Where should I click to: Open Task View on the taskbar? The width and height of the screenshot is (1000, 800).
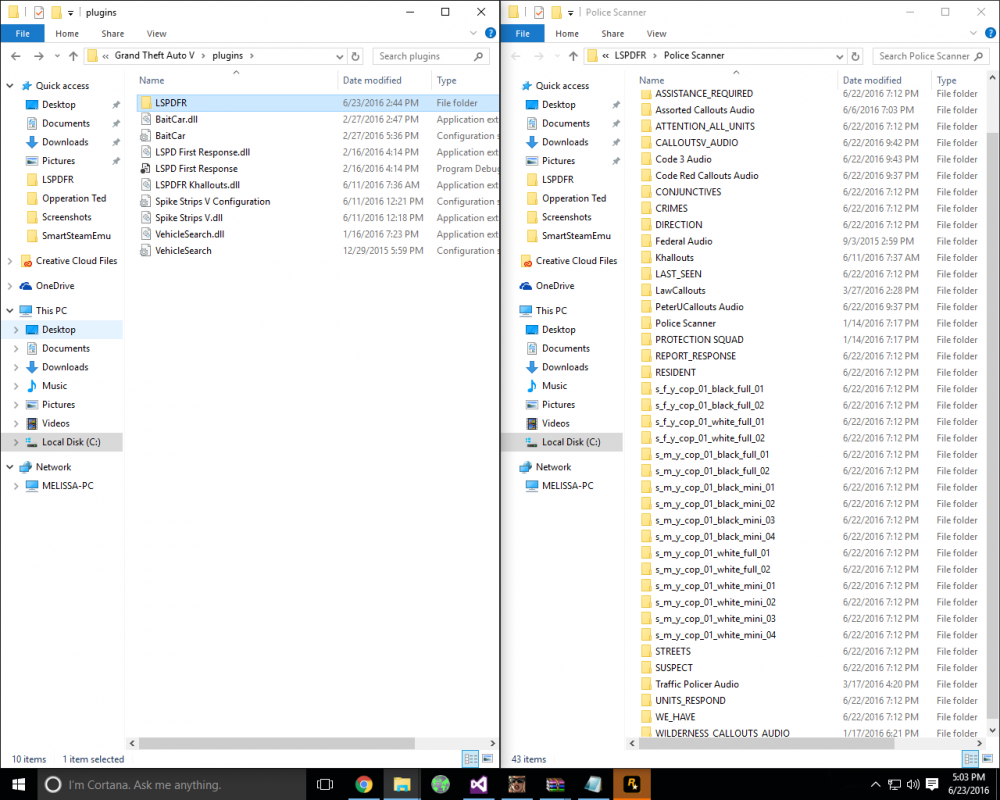pyautogui.click(x=325, y=784)
